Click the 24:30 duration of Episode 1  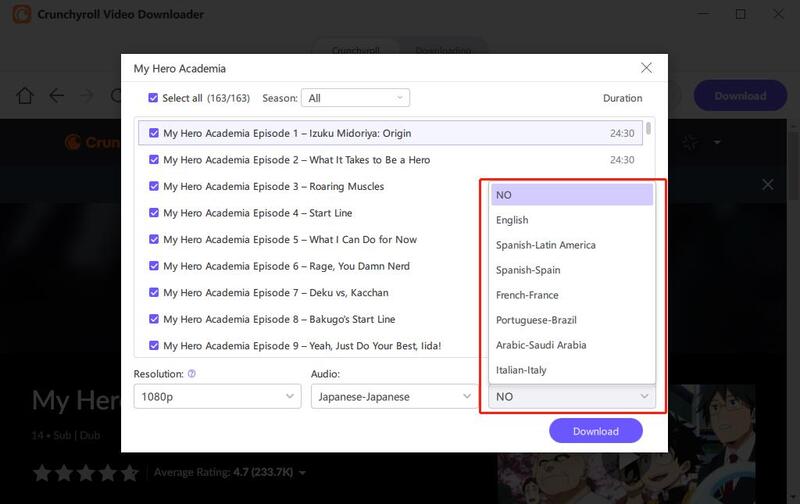pos(622,133)
